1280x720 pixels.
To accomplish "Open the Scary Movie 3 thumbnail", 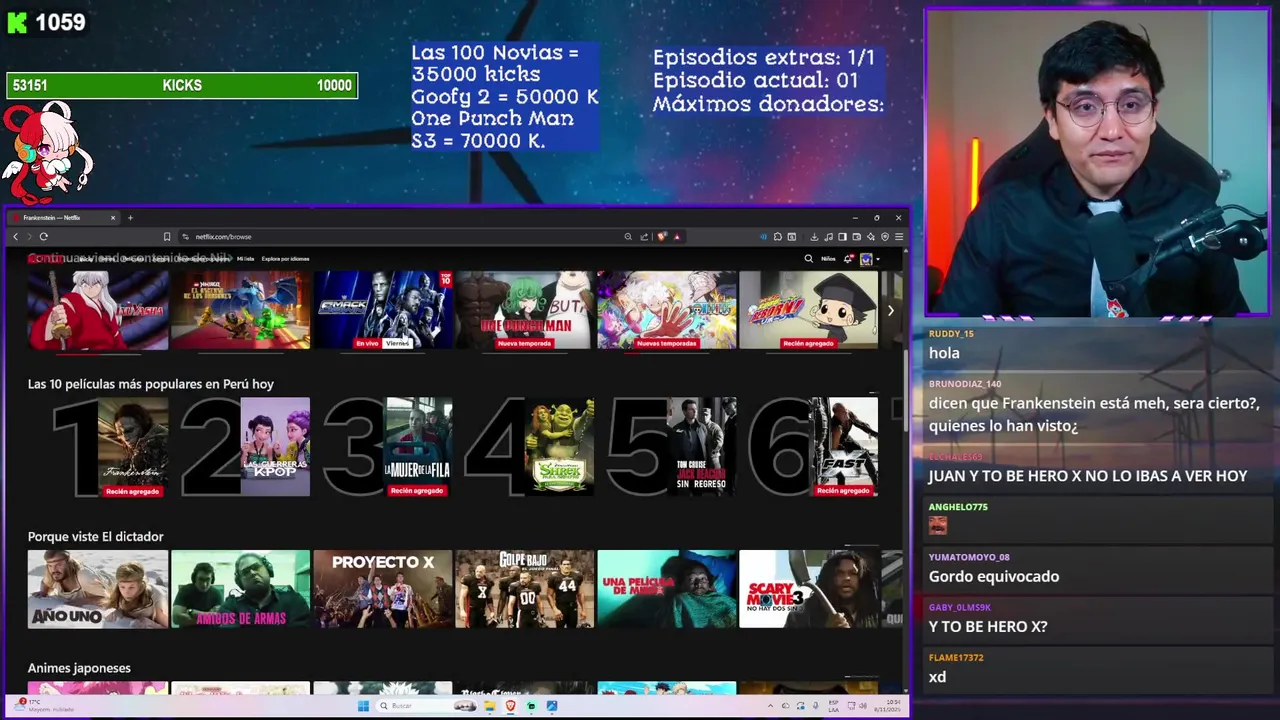I will coord(809,589).
